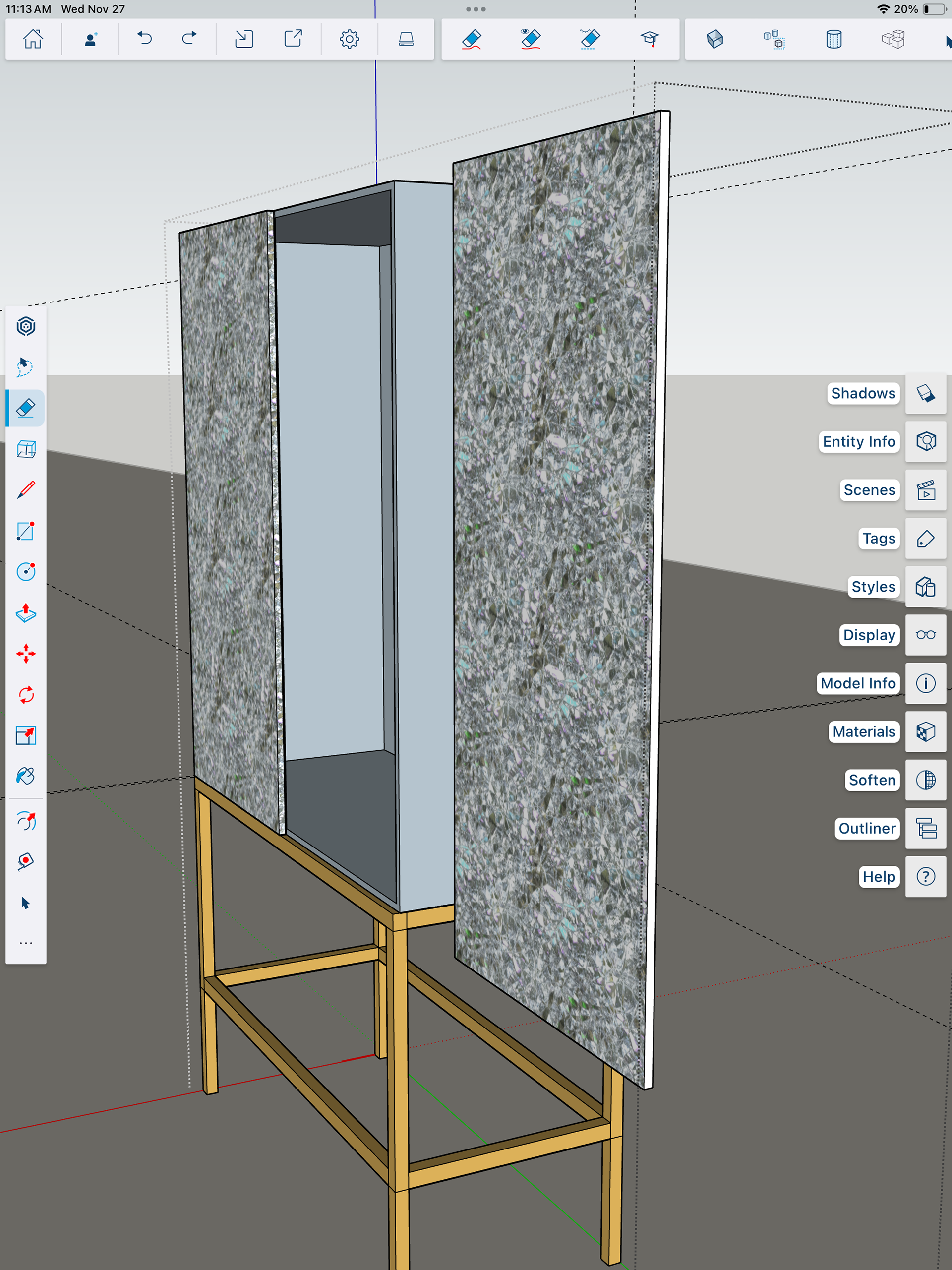This screenshot has height=1270, width=952.
Task: Expand more tools via three dots
Action: (26, 943)
